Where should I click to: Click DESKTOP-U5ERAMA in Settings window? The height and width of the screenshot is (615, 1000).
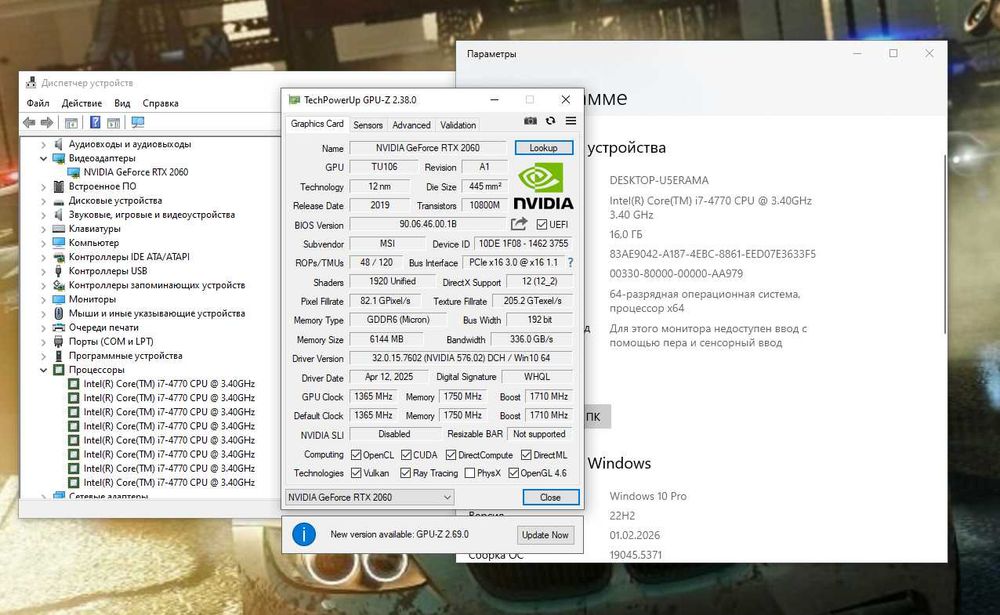point(659,181)
